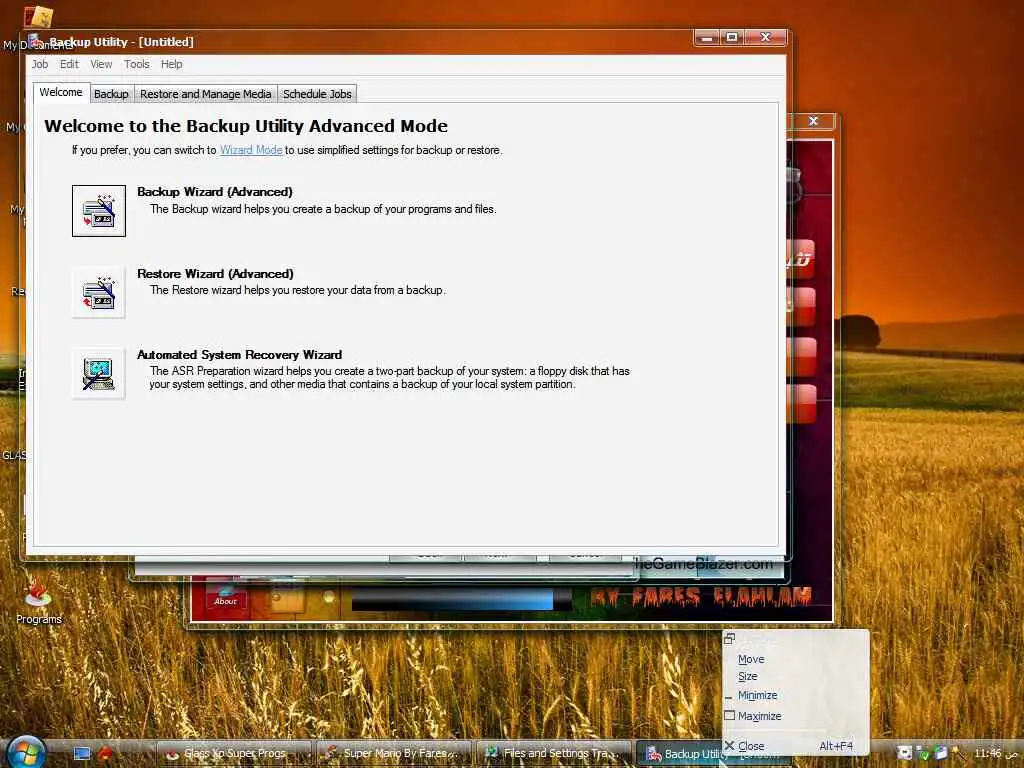
Task: Click the Wizard Mode link
Action: tap(251, 150)
